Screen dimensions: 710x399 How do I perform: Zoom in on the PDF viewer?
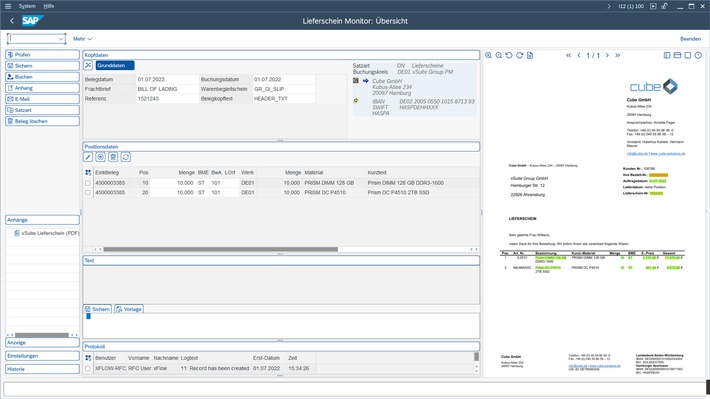489,55
